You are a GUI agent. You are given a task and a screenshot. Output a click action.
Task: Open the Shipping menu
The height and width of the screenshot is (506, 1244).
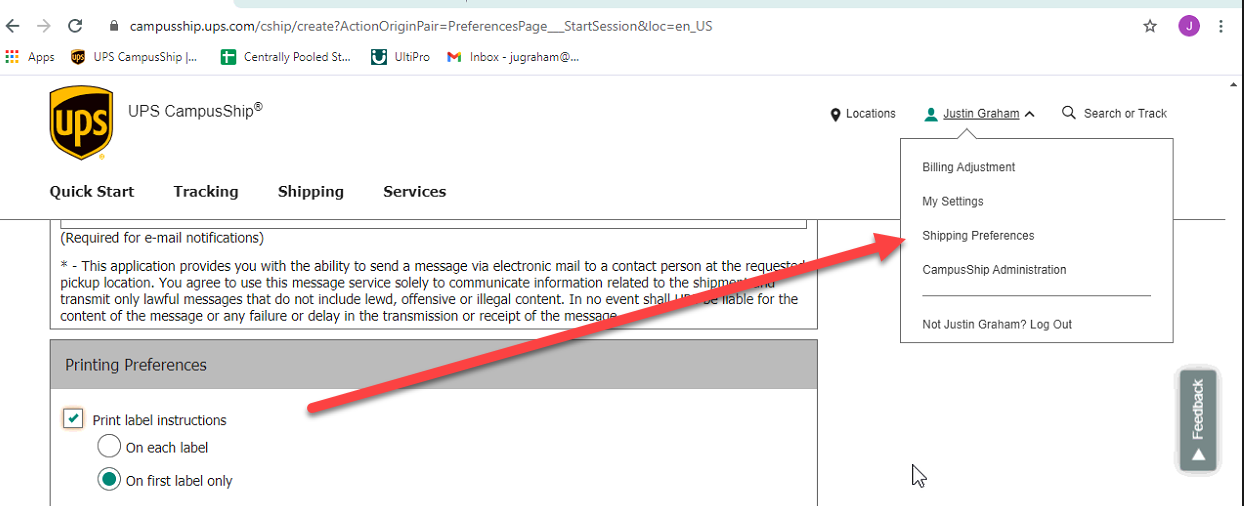[311, 192]
